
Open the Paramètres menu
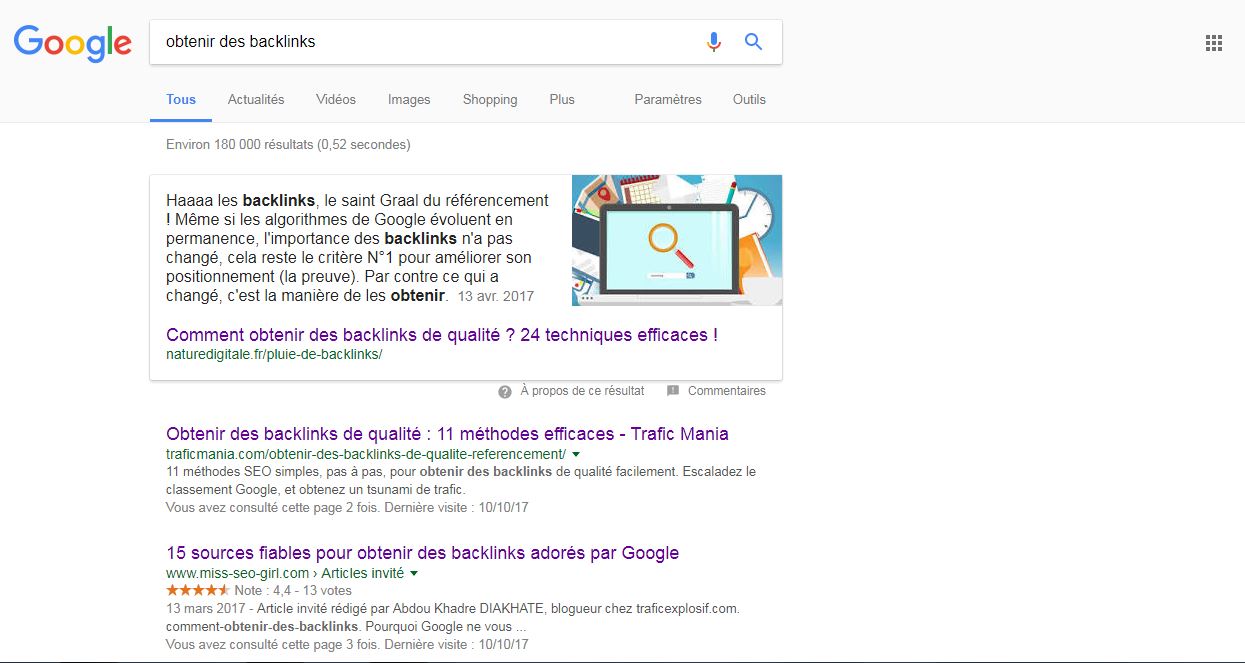coord(667,99)
